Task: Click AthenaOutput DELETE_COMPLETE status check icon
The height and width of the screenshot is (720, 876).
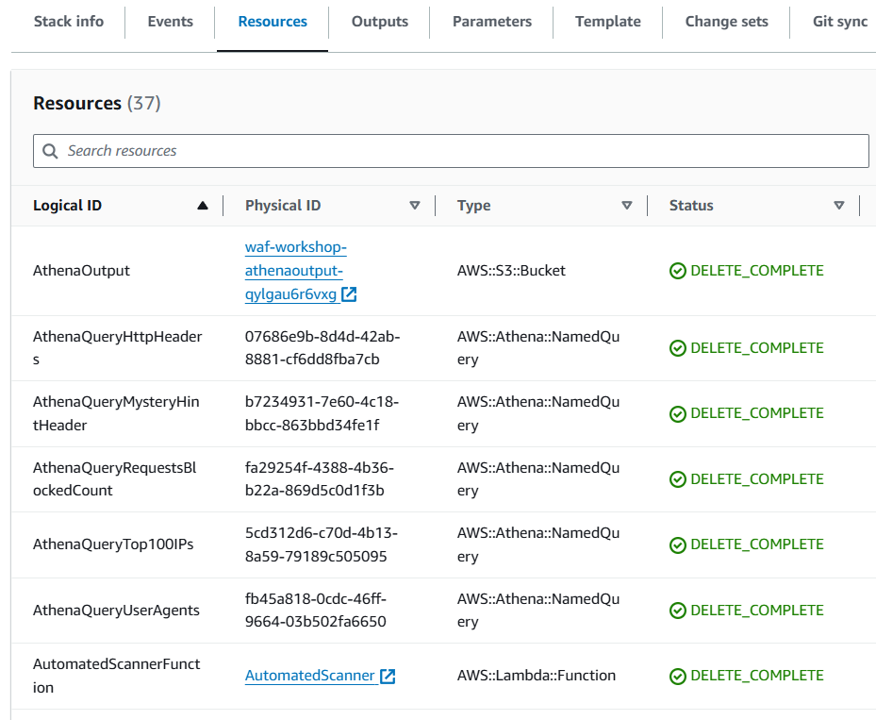Action: click(678, 271)
